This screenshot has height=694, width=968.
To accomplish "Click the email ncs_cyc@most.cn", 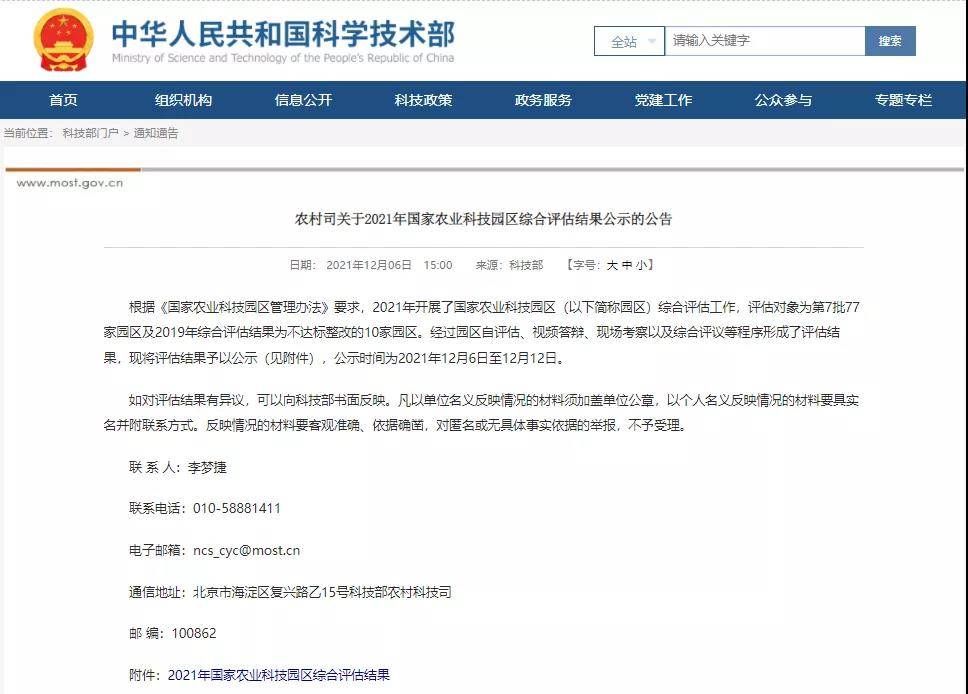I will pos(247,550).
